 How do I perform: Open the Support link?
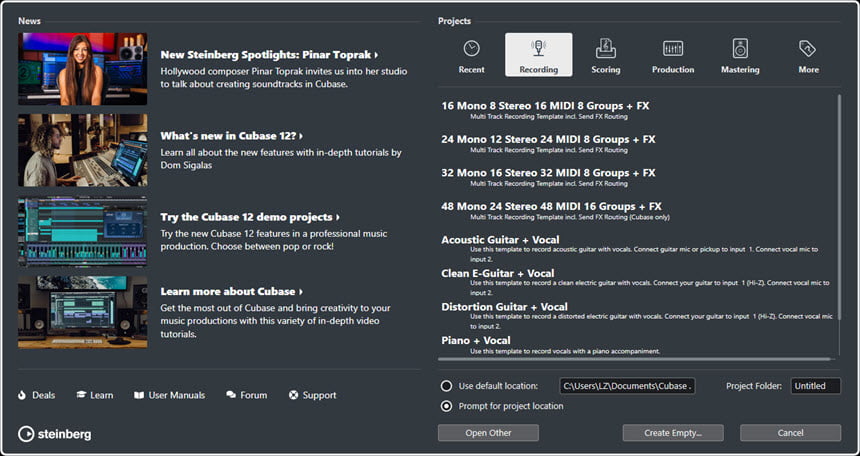point(319,395)
